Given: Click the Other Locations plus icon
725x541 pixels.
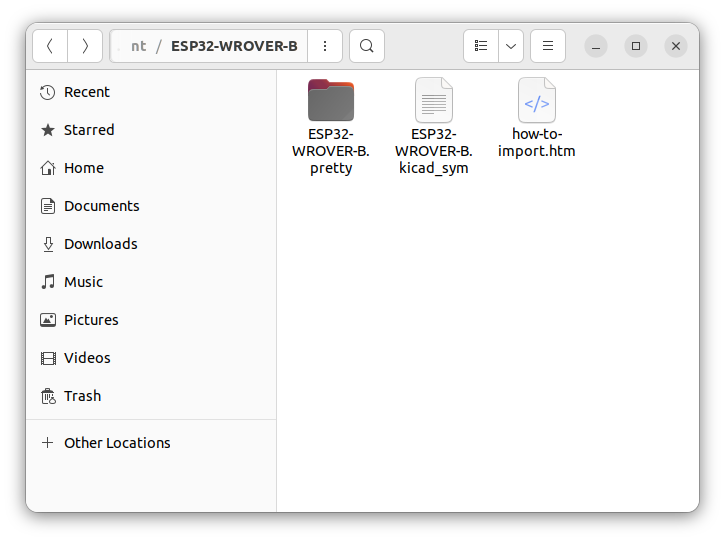Looking at the screenshot, I should click(x=47, y=443).
